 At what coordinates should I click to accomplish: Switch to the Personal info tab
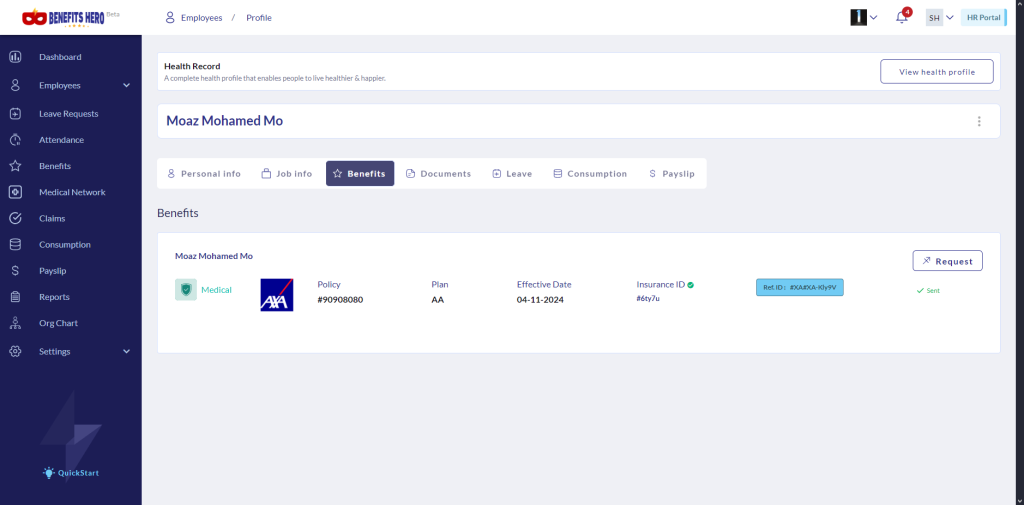204,174
